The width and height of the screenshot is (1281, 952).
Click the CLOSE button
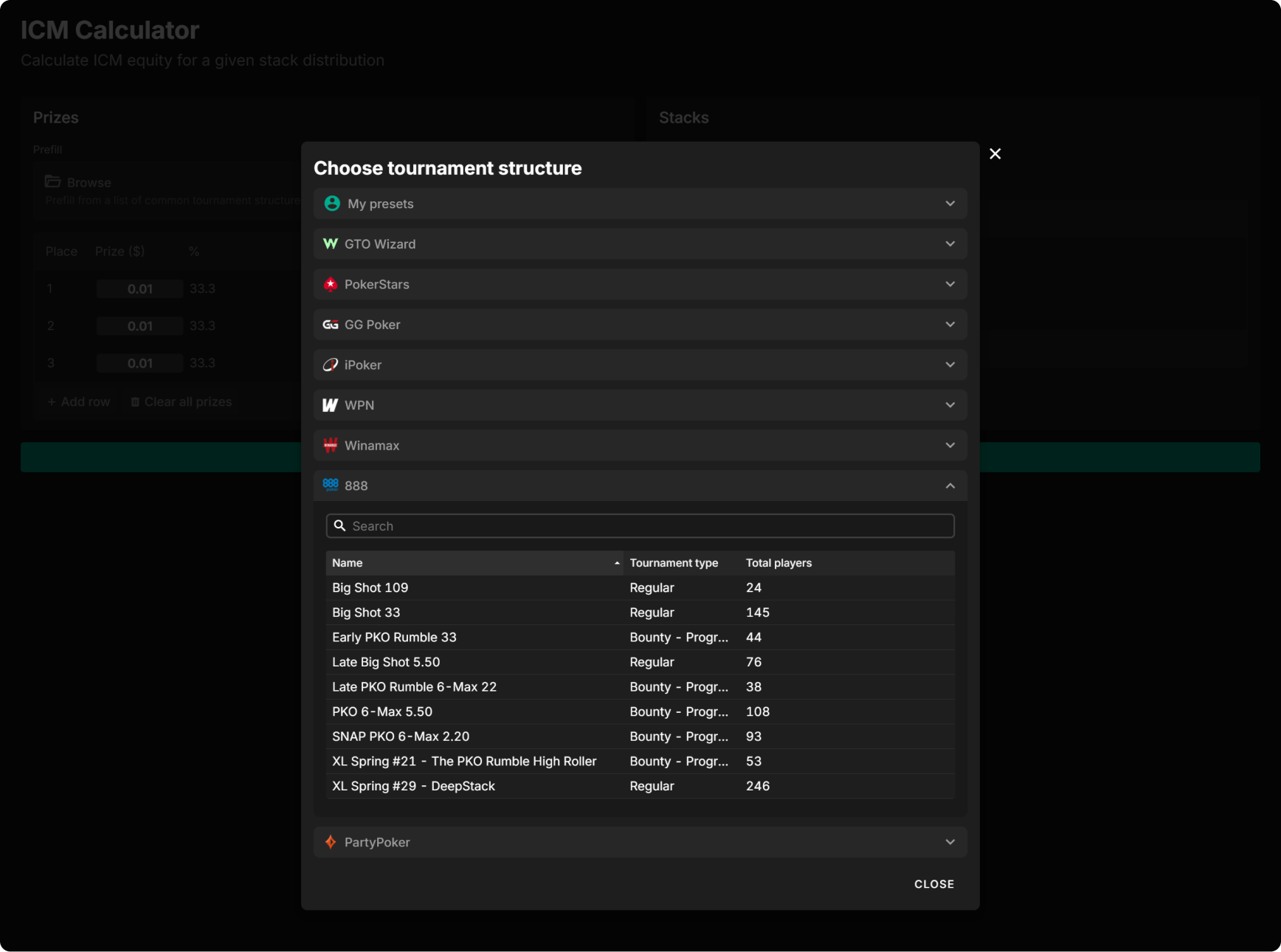pos(934,884)
